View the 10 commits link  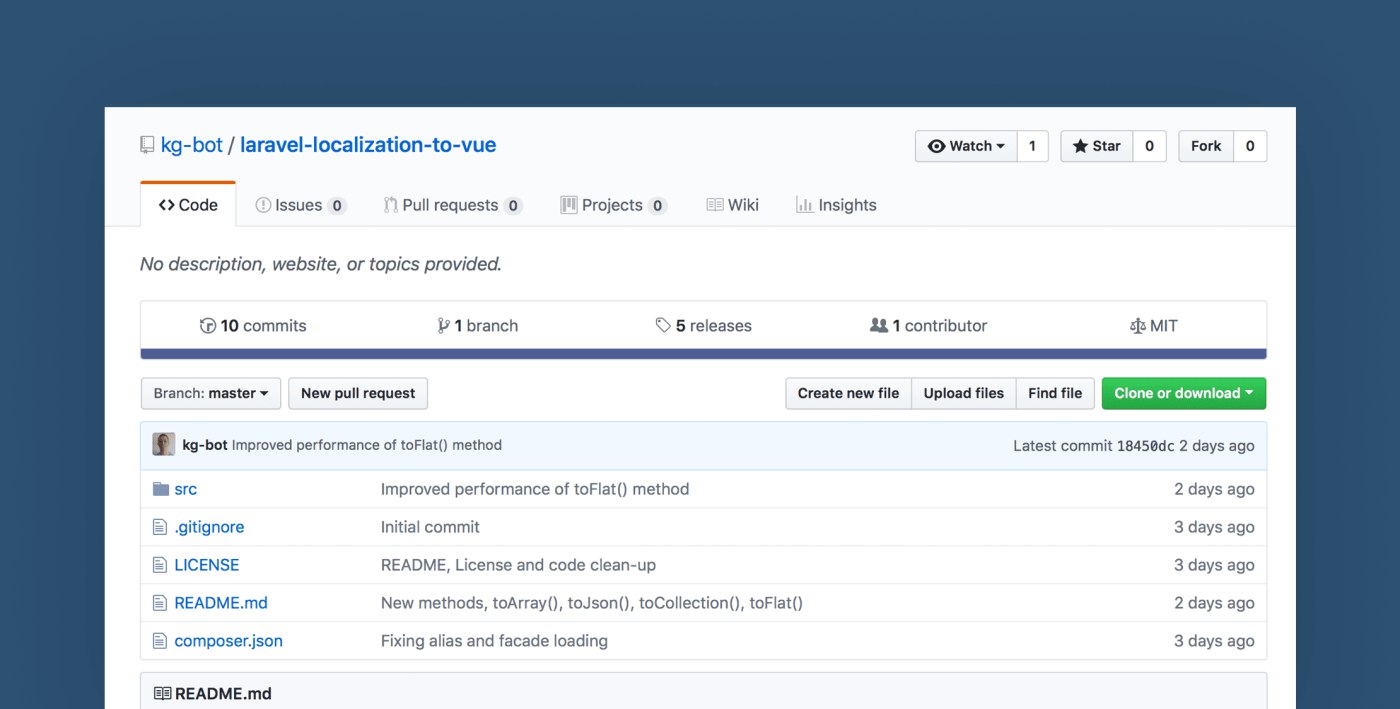point(253,326)
